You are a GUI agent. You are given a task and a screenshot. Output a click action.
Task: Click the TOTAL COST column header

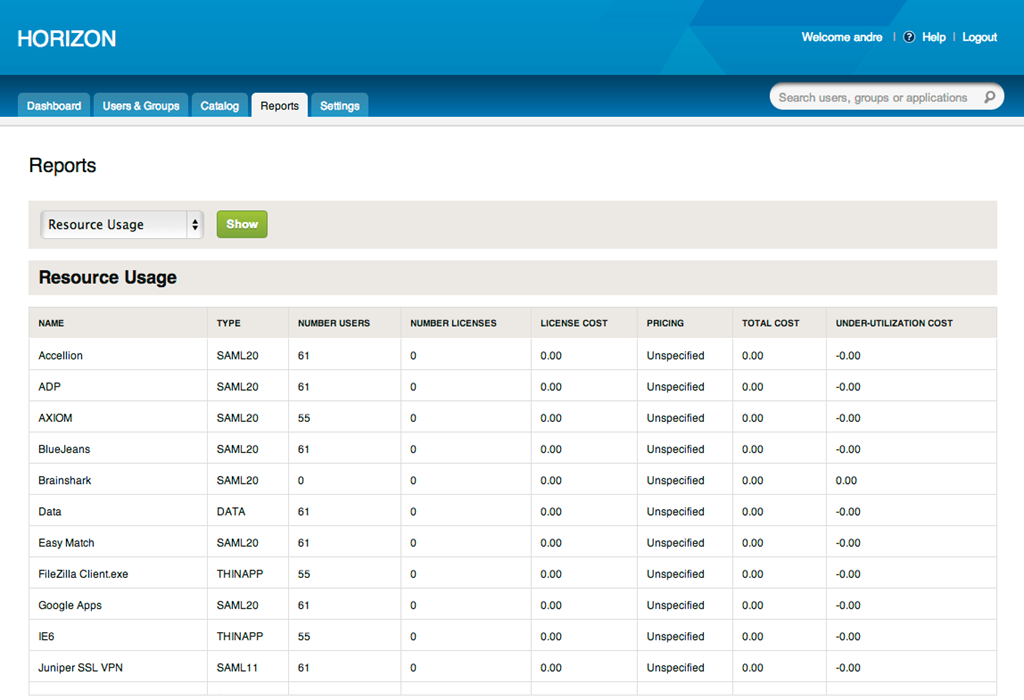pos(770,323)
